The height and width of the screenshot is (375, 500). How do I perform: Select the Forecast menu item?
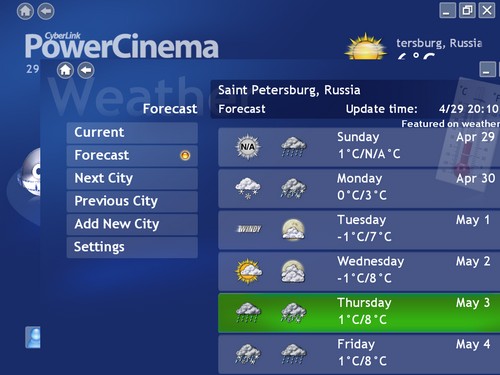(132, 156)
